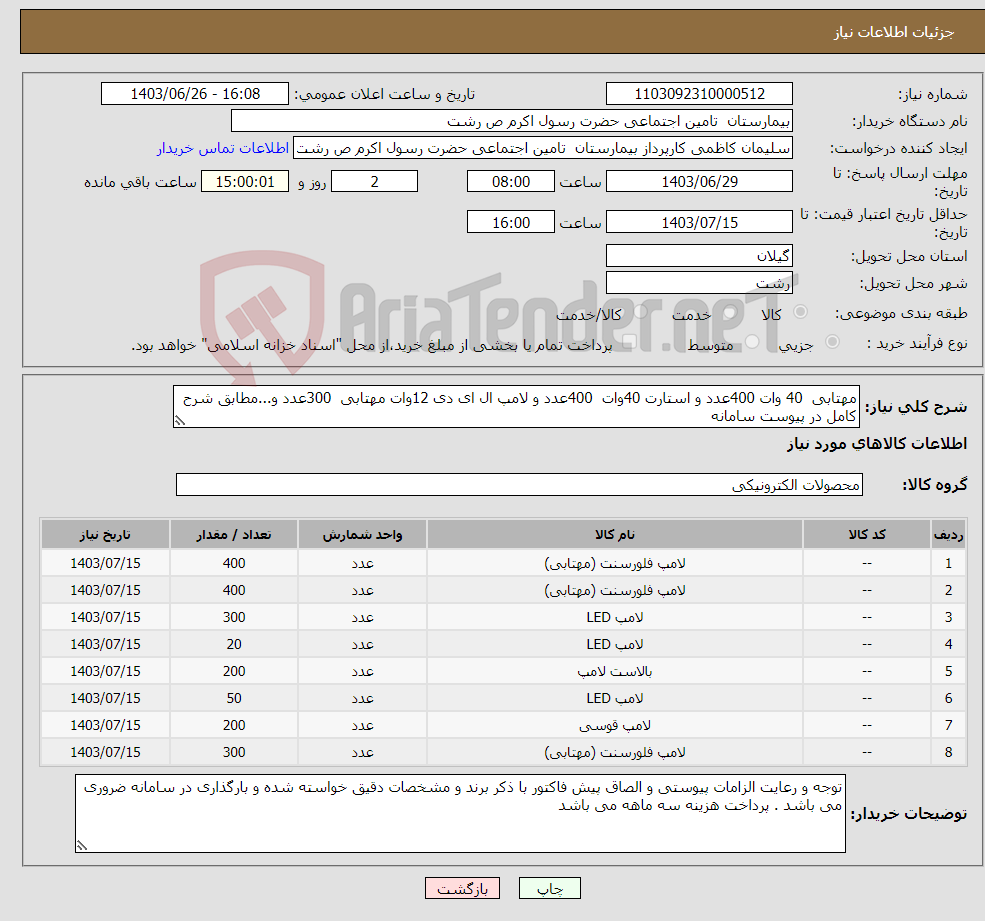Click the price validity time 16:00
This screenshot has height=921, width=985.
511,222
